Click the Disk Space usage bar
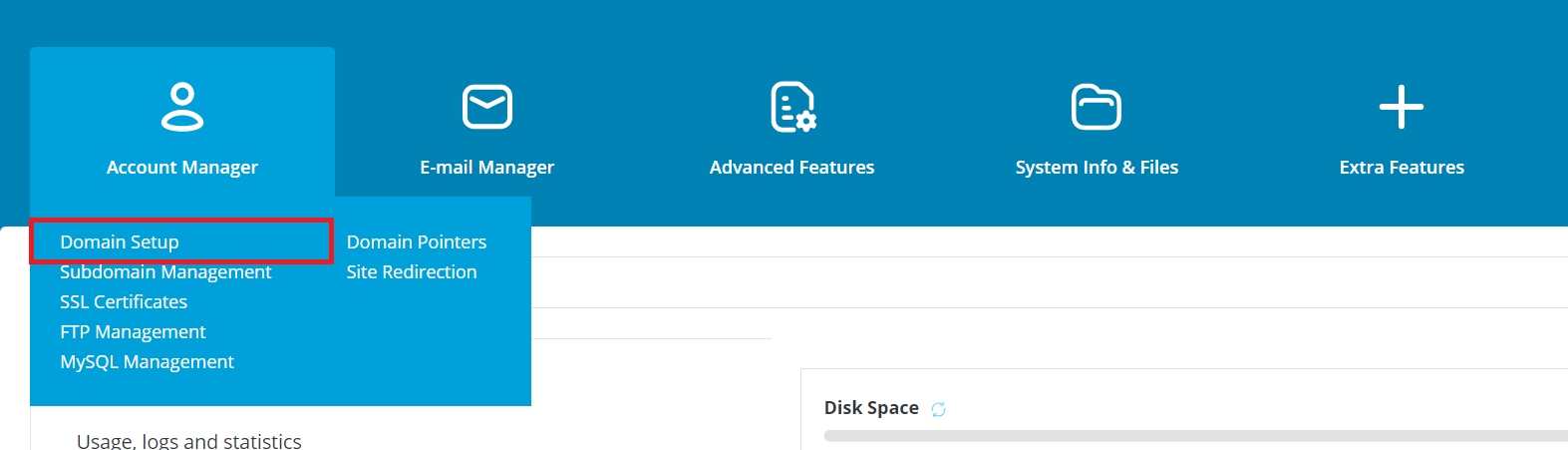The width and height of the screenshot is (1568, 450). click(1196, 436)
